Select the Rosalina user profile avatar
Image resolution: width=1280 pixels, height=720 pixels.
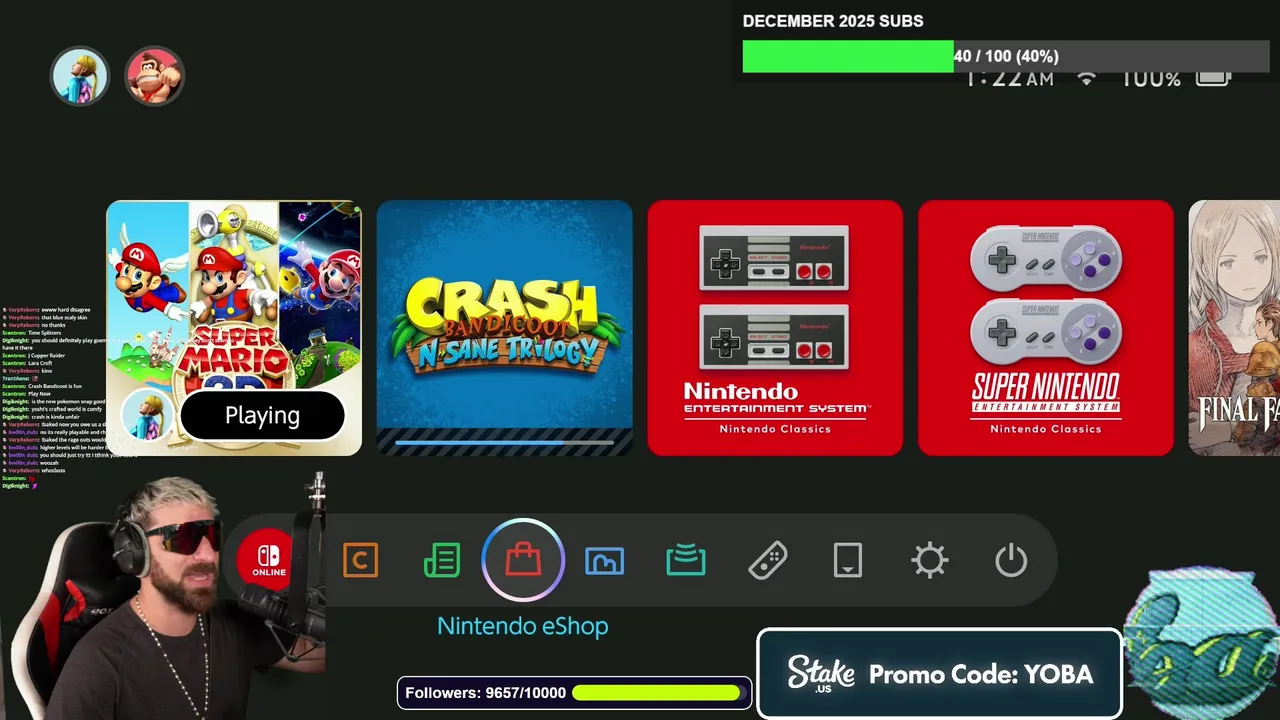80,76
